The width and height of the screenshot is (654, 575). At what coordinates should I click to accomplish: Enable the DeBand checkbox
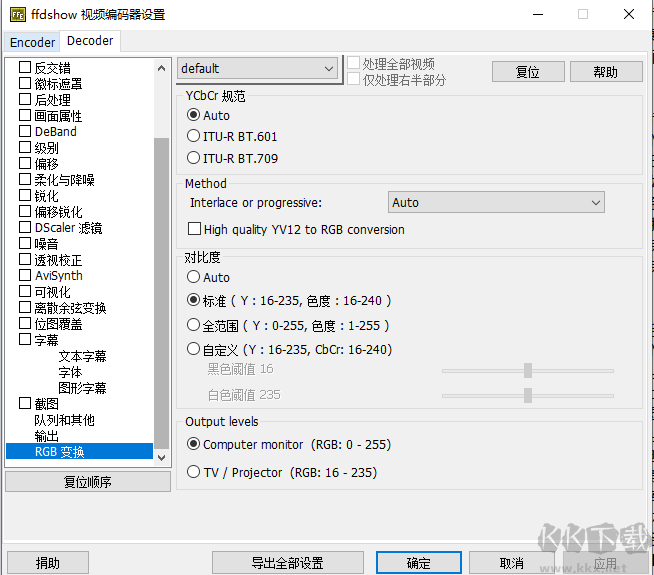point(25,131)
